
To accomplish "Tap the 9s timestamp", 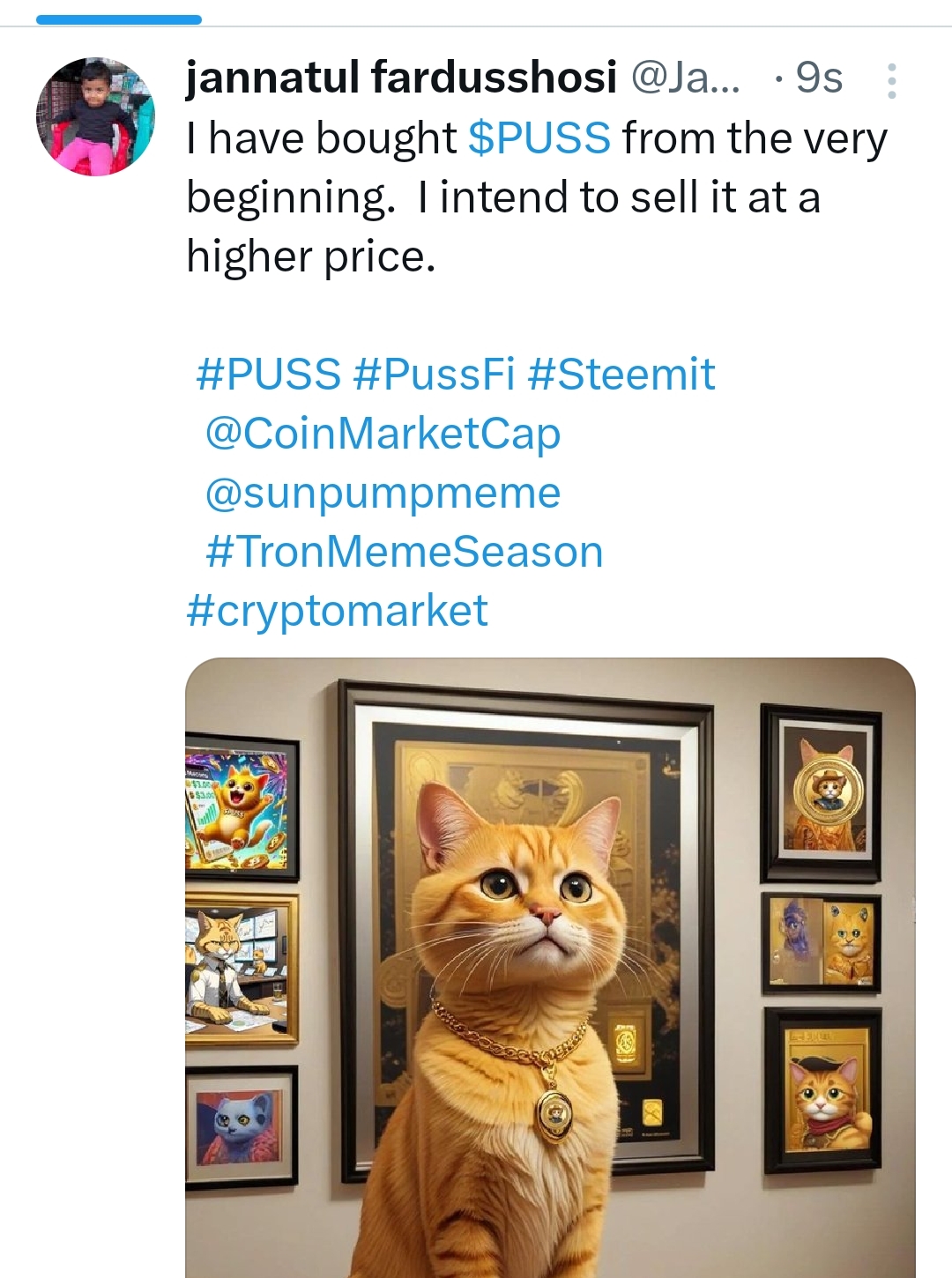I will click(x=819, y=78).
